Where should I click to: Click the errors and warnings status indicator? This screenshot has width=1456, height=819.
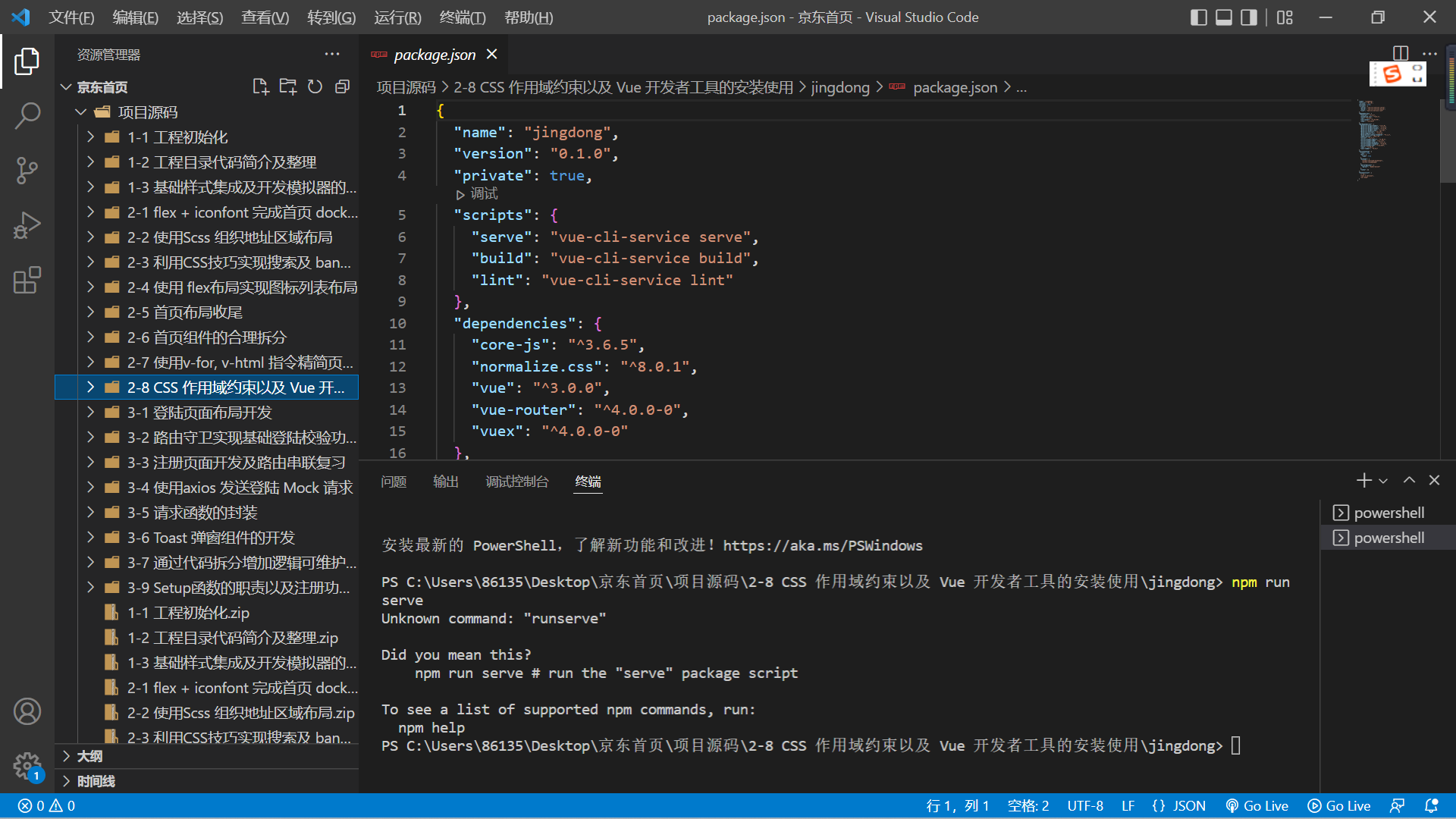click(46, 806)
